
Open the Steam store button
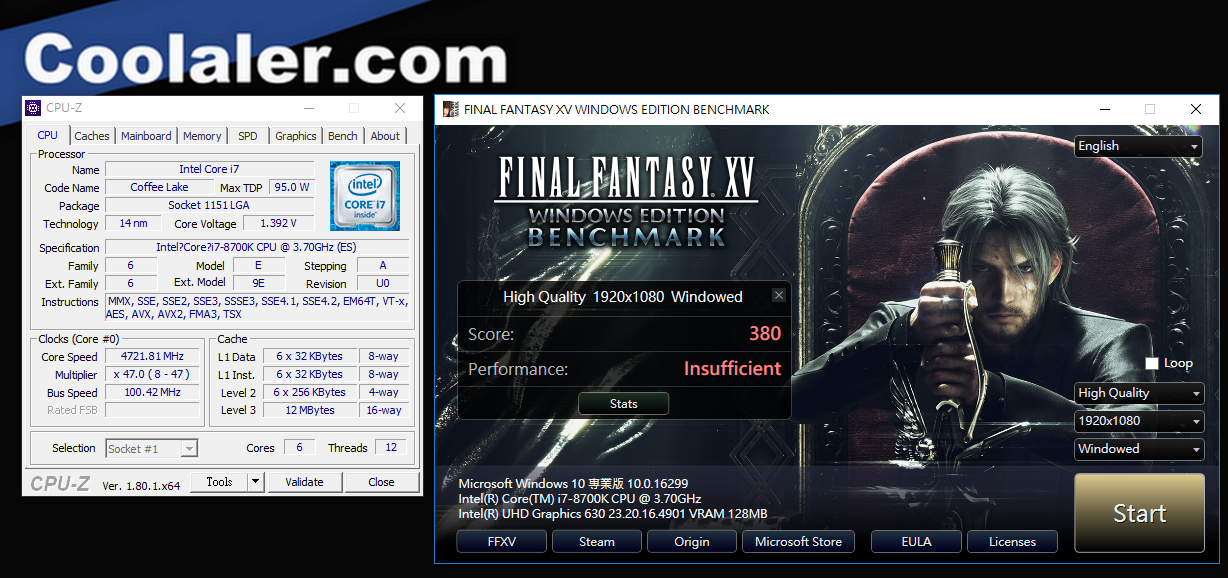[597, 542]
